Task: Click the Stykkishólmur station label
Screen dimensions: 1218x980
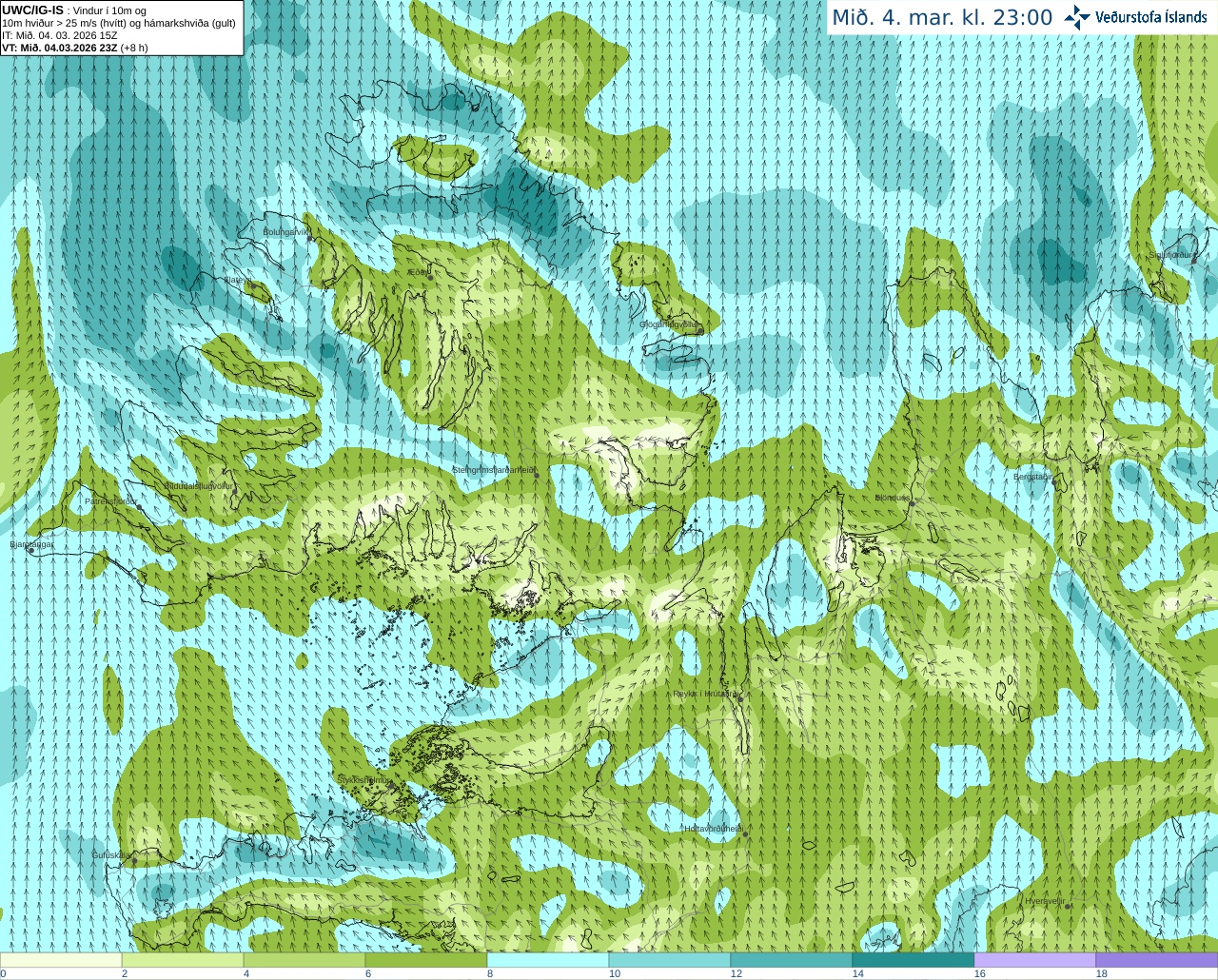Action: [x=364, y=779]
